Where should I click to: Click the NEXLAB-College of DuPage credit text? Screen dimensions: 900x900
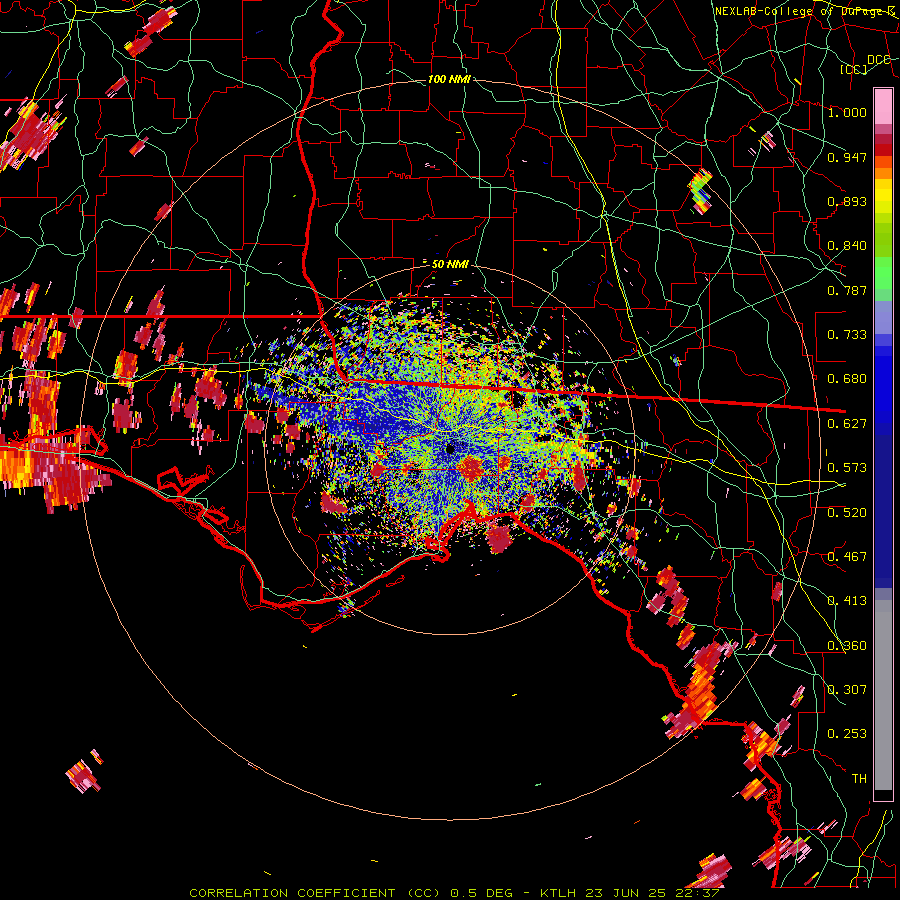coord(805,11)
